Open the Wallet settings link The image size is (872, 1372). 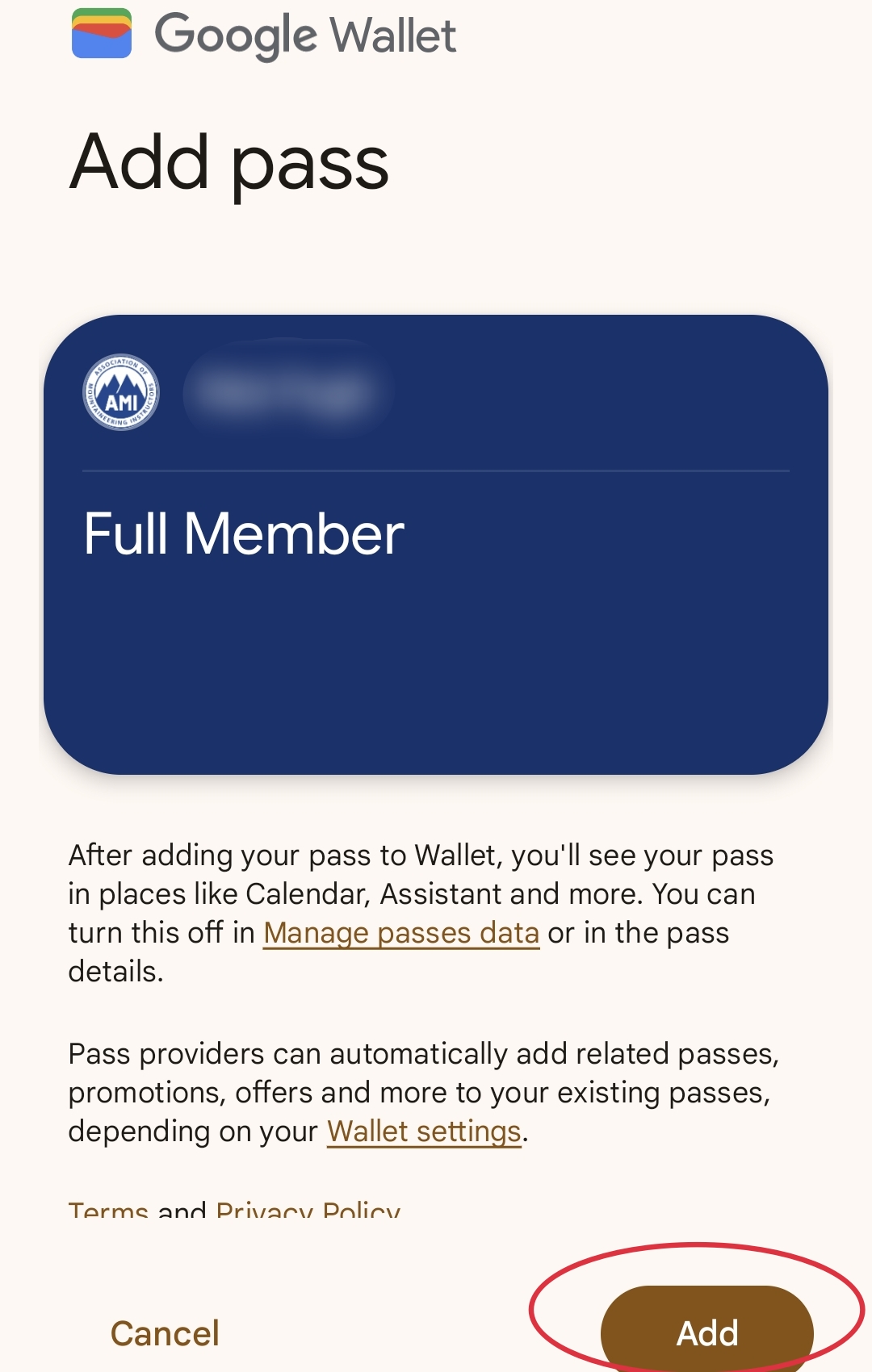pos(424,1131)
